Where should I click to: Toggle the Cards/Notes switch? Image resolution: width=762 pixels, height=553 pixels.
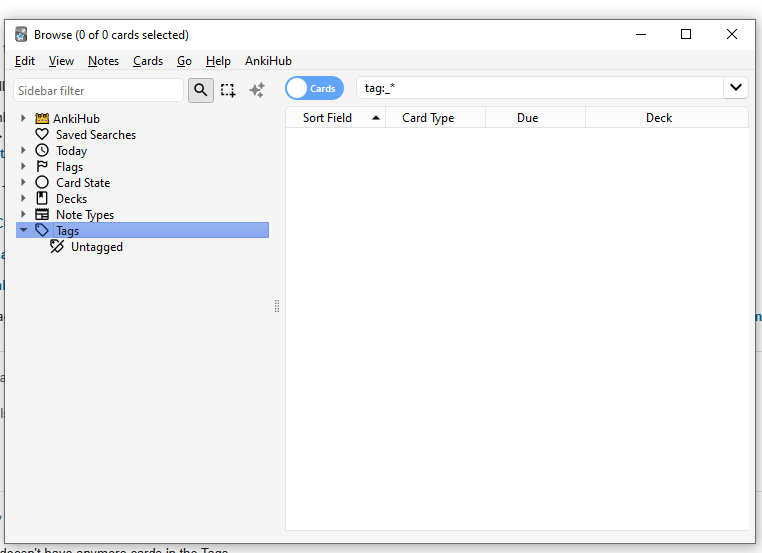pyautogui.click(x=314, y=88)
